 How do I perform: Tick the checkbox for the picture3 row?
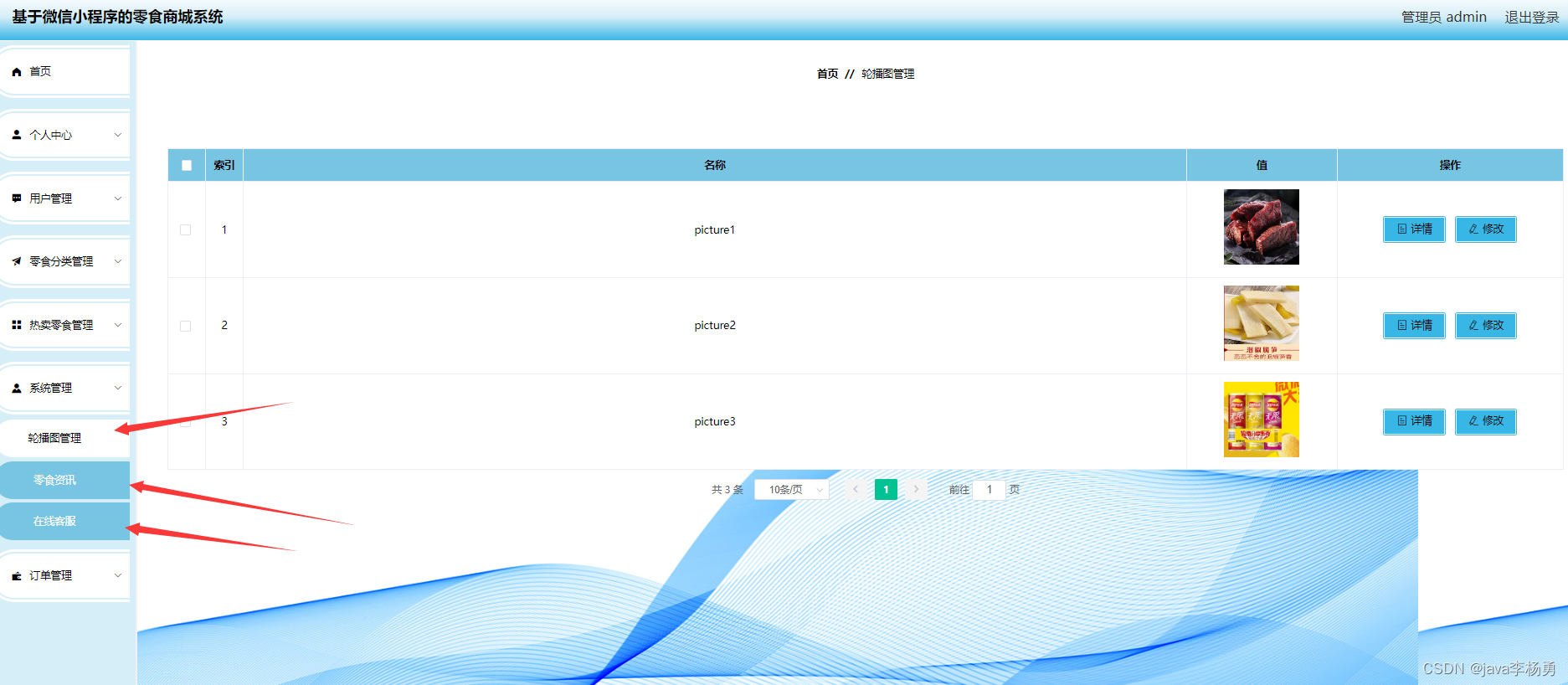point(186,421)
